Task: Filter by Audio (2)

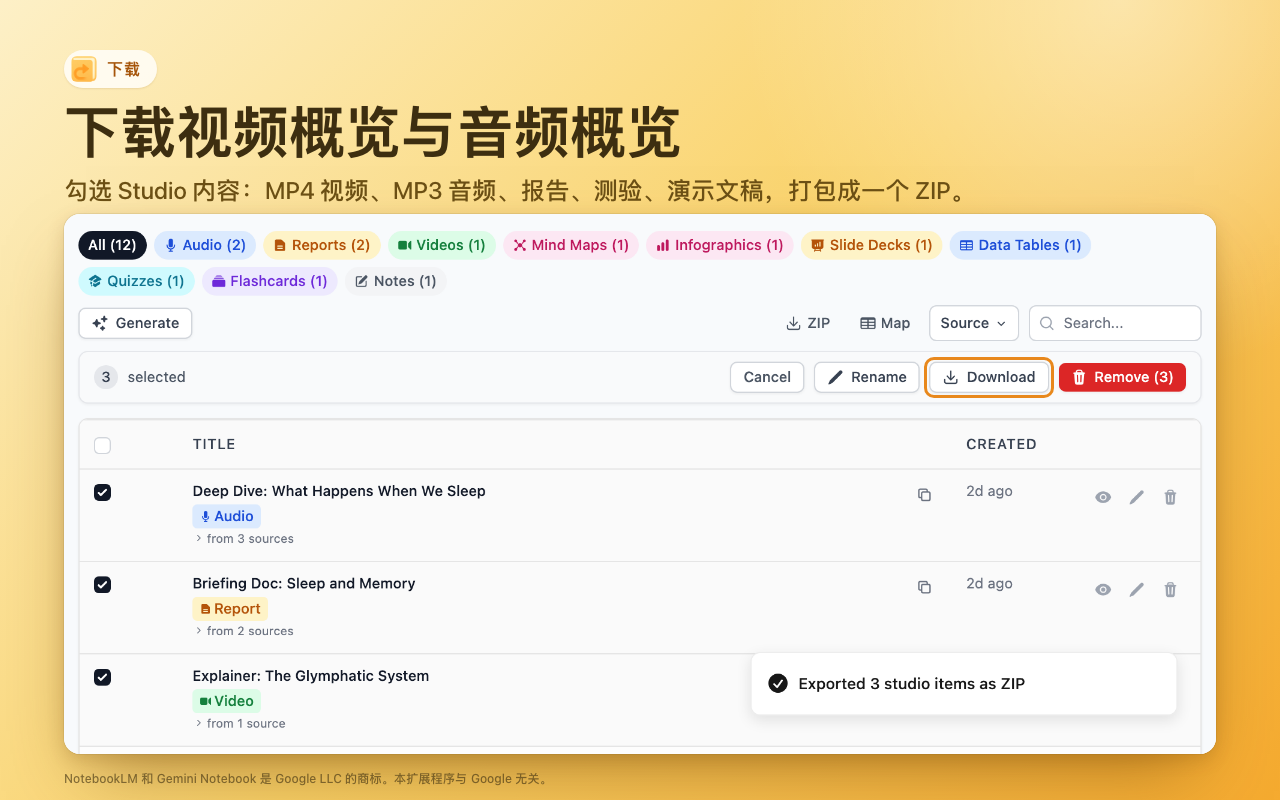Action: click(205, 245)
